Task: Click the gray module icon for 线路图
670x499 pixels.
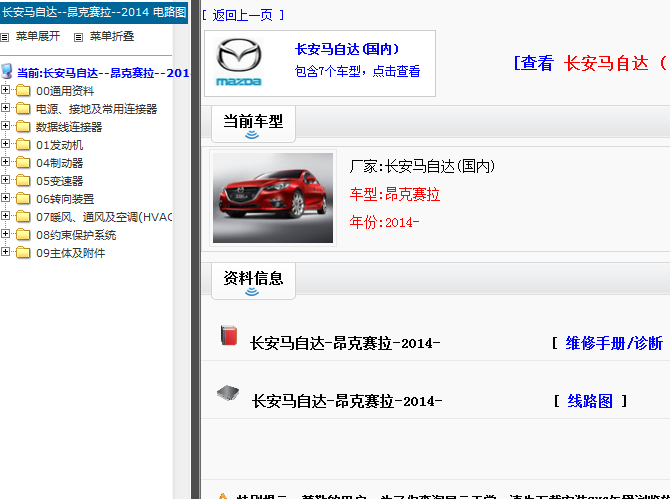Action: click(228, 393)
